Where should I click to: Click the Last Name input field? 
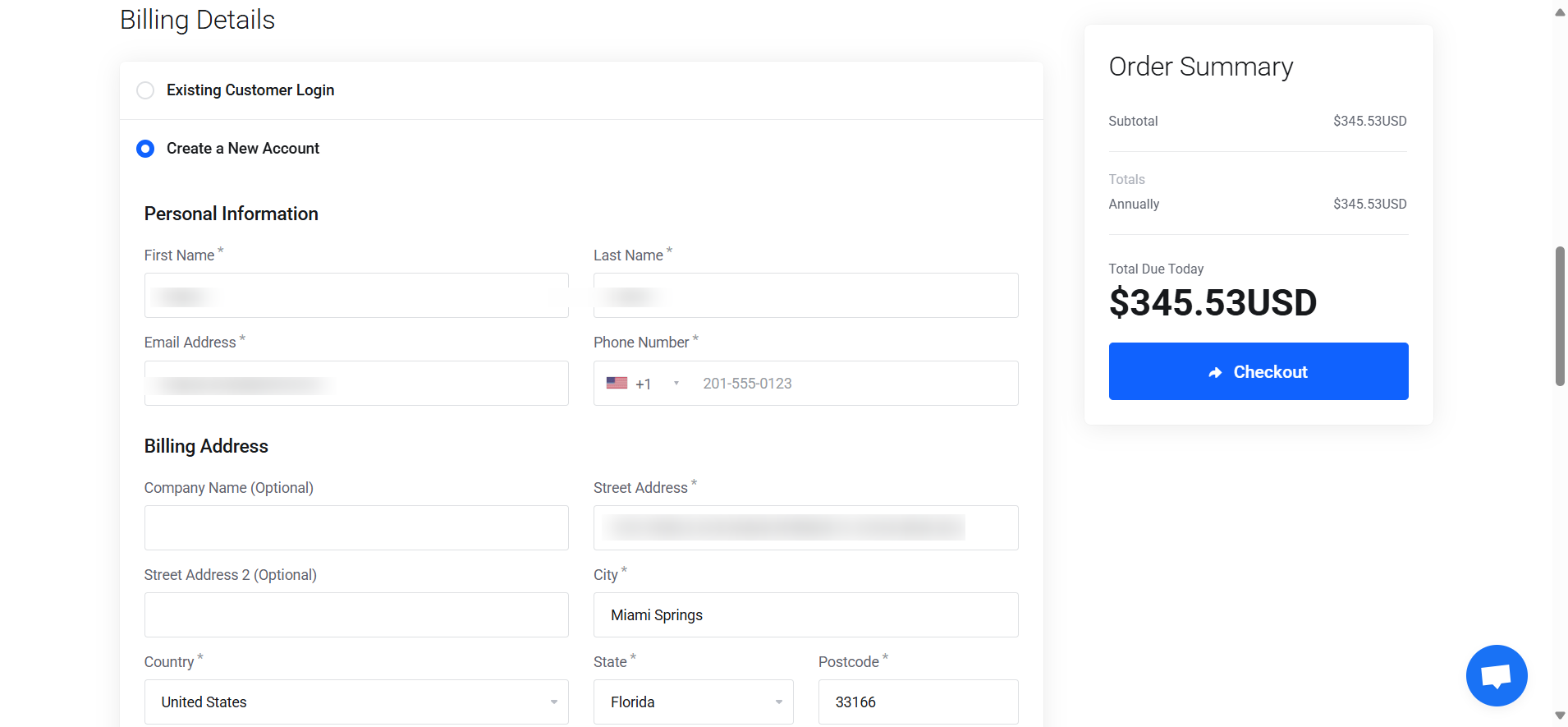click(x=805, y=296)
